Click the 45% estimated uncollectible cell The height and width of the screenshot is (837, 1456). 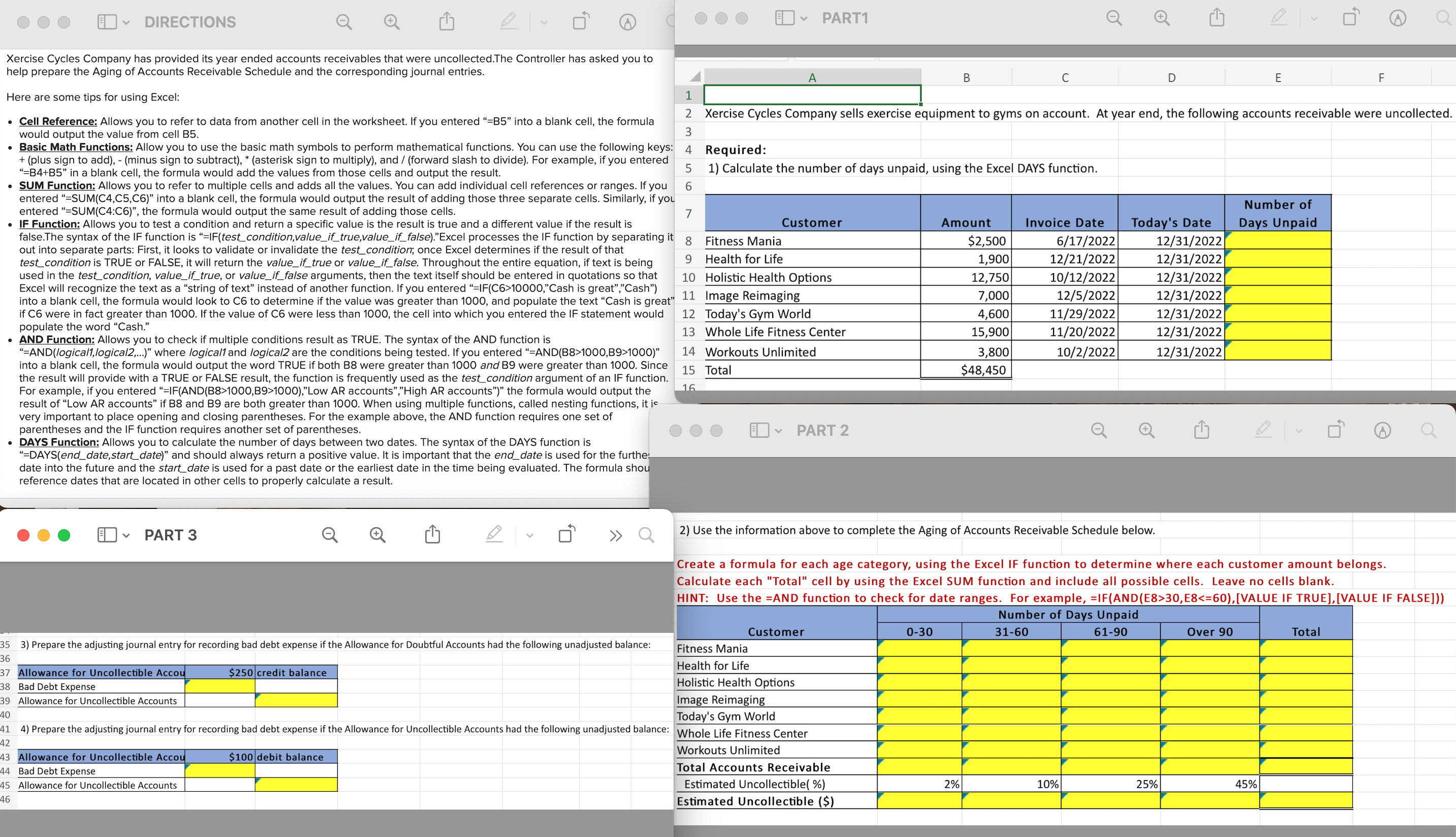click(x=1210, y=784)
